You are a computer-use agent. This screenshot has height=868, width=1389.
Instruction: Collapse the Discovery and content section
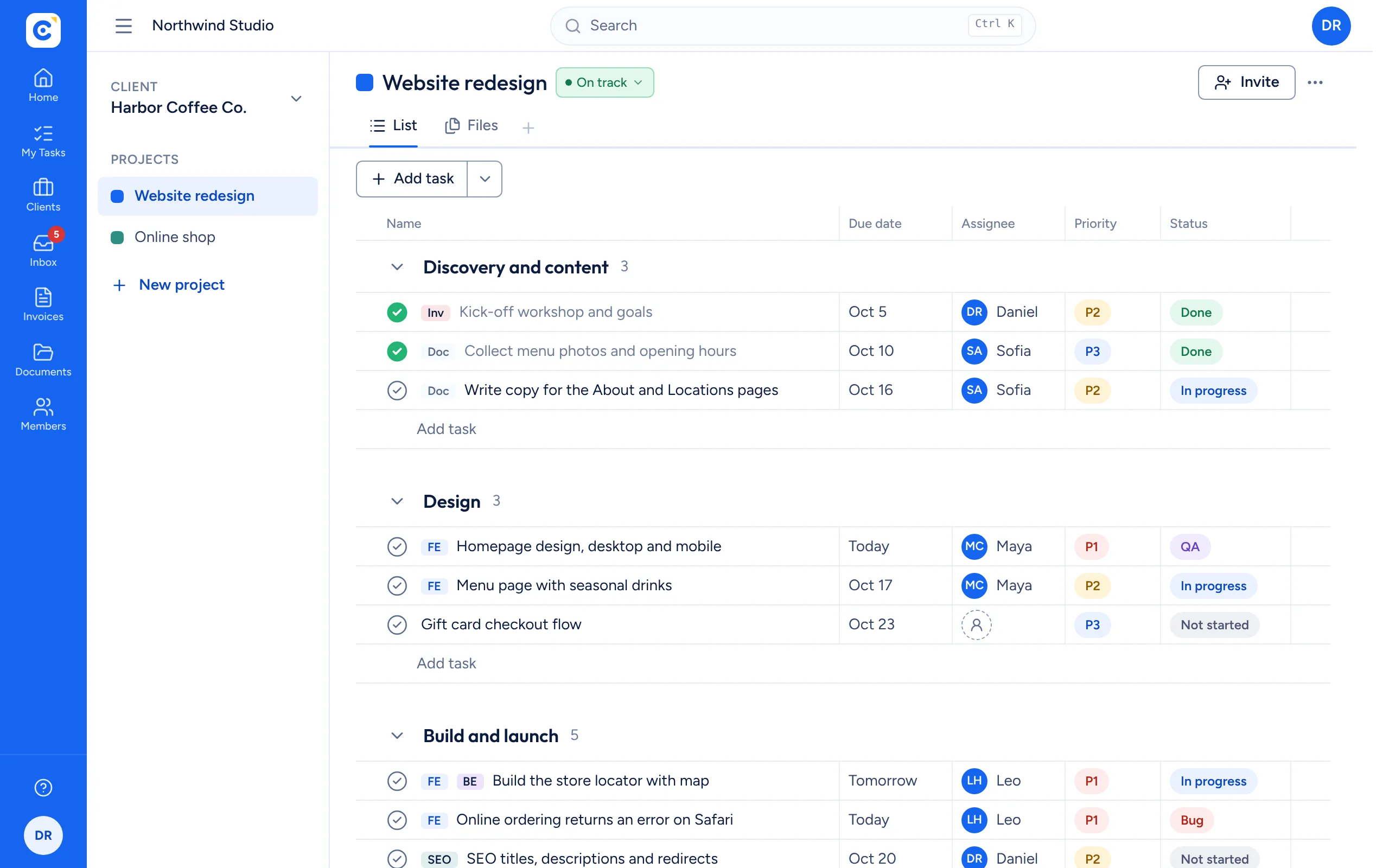pos(397,267)
